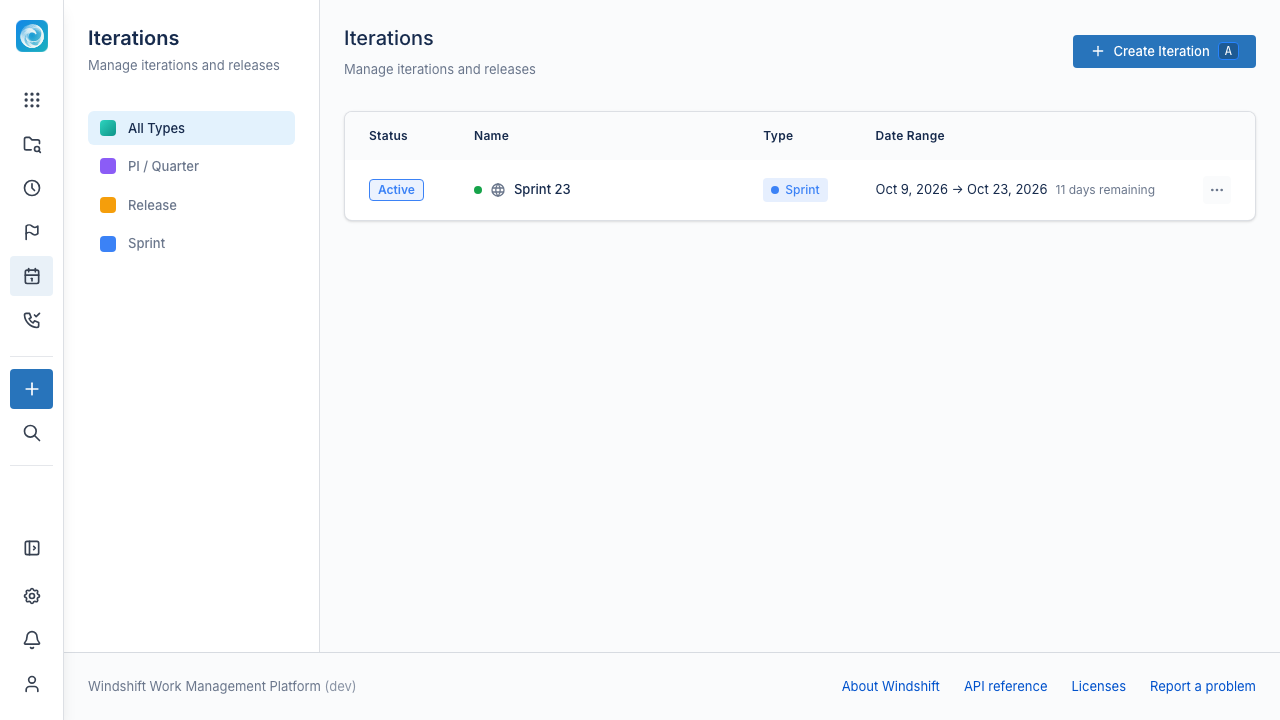Image resolution: width=1280 pixels, height=720 pixels.
Task: Click the 11 days remaining text
Action: 1105,190
